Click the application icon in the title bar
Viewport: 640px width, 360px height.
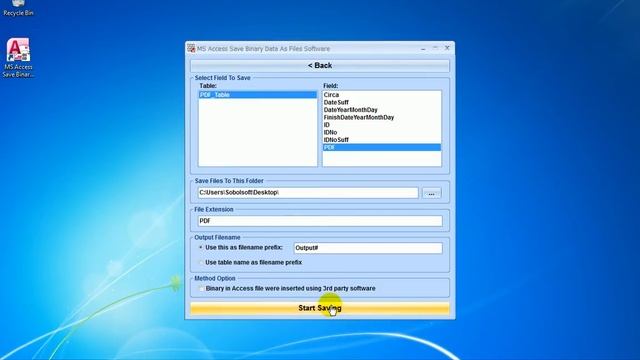pyautogui.click(x=191, y=48)
